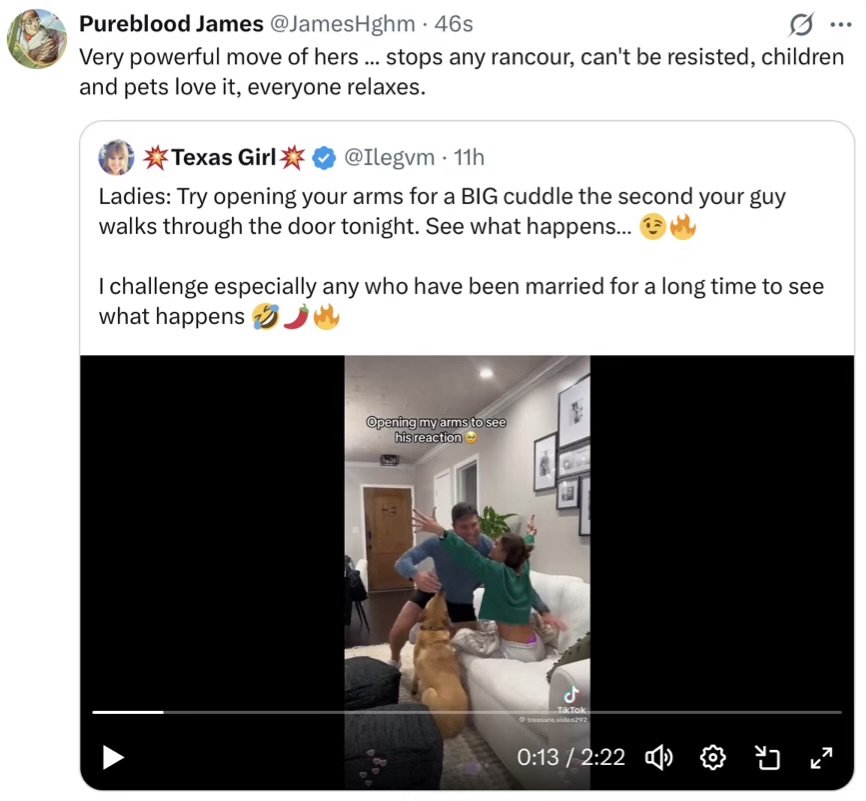Mute the video with the speaker icon
Screen dimensions: 866x801
659,758
